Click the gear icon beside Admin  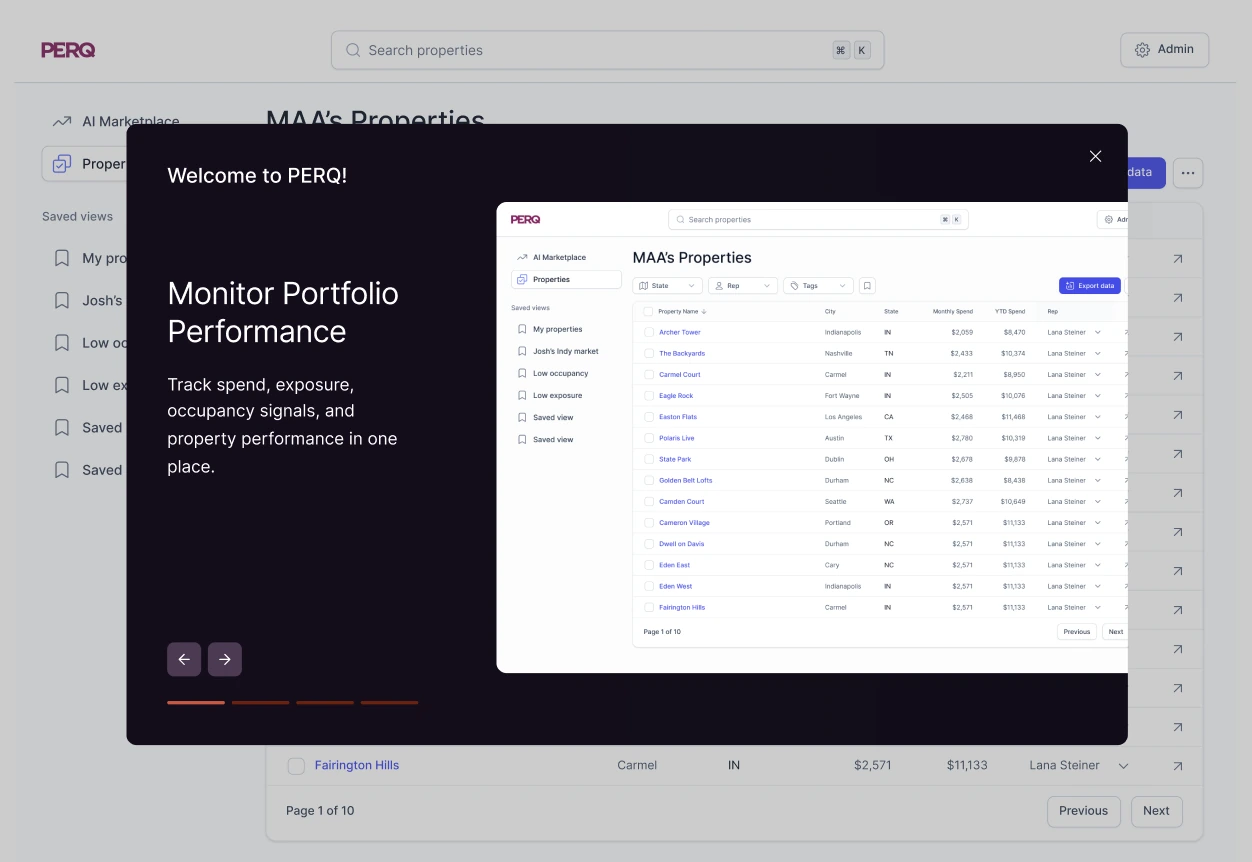(1142, 49)
